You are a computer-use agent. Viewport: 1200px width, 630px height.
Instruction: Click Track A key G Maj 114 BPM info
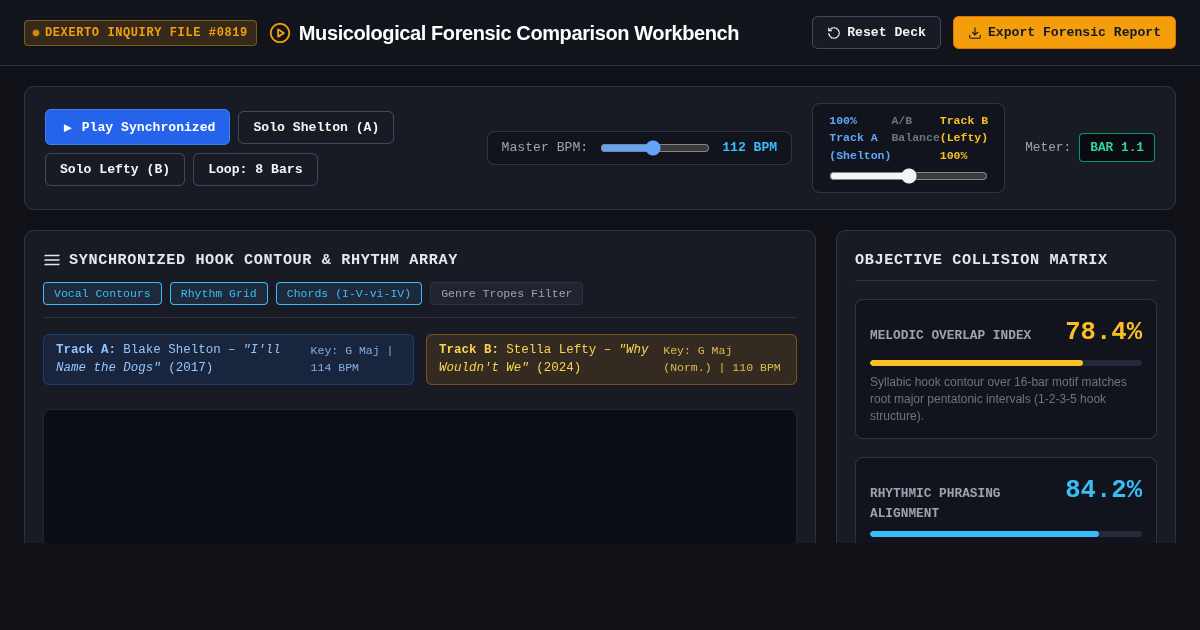coord(354,359)
